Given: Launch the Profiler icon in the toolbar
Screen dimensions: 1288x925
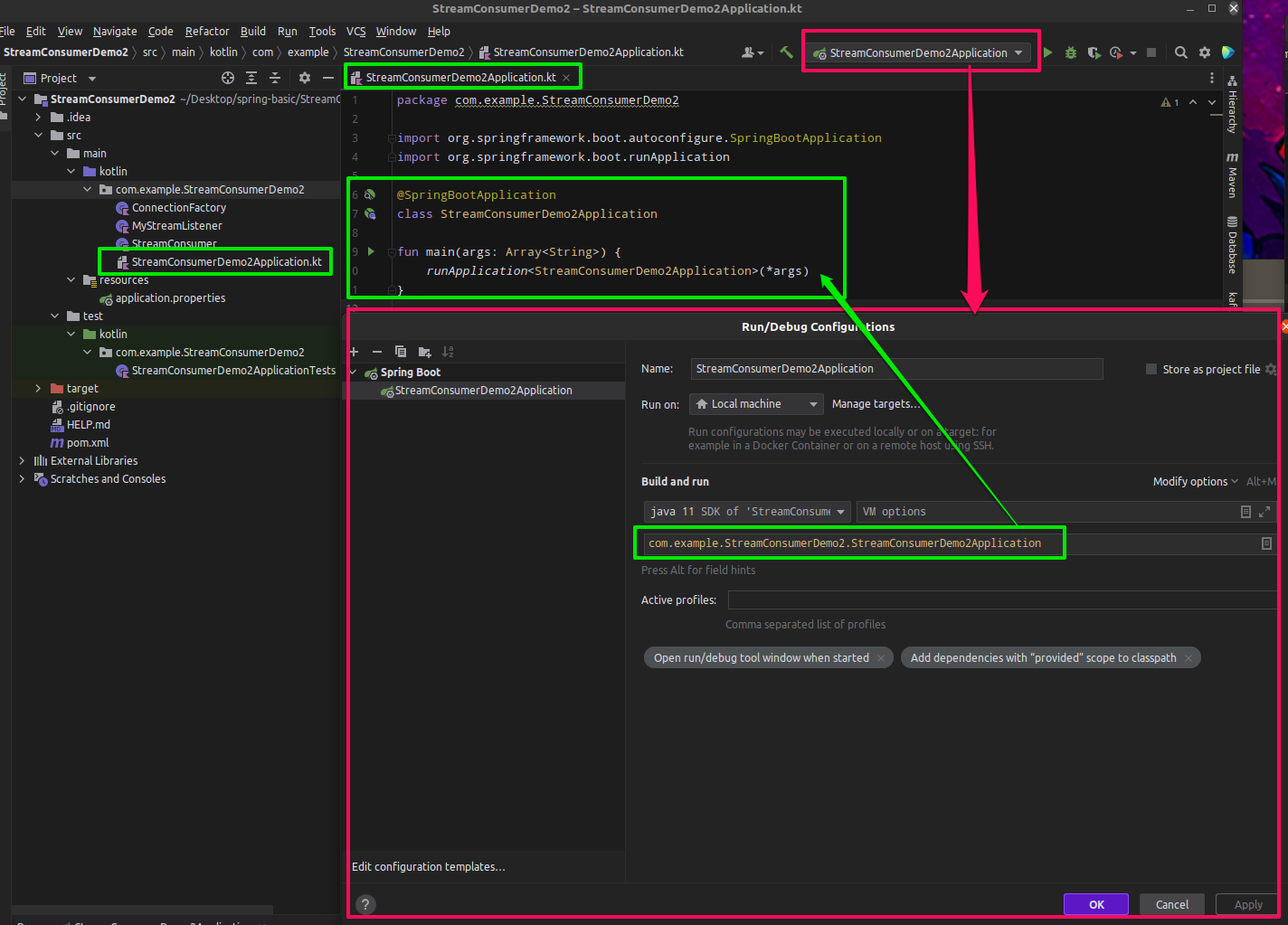Looking at the screenshot, I should [x=1114, y=52].
